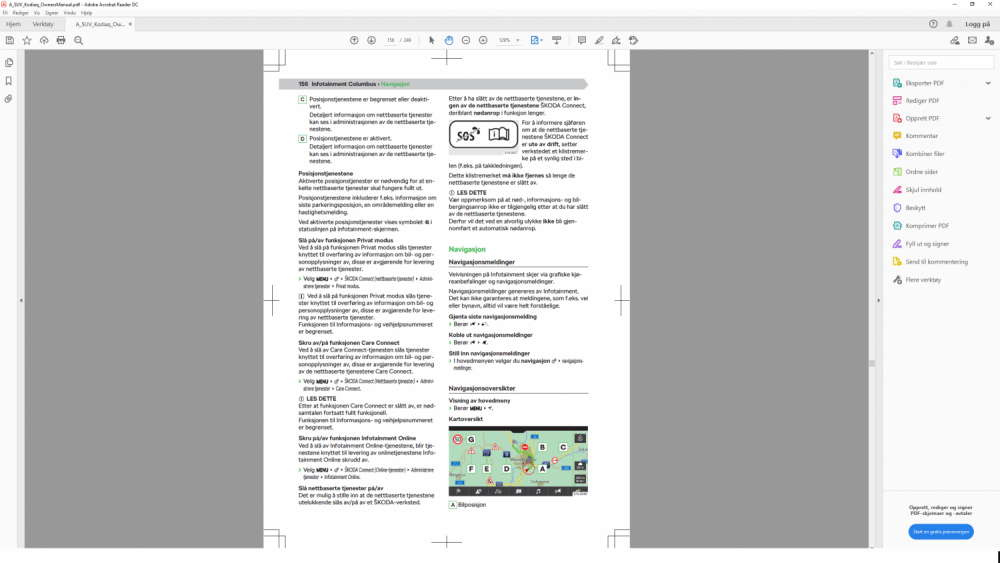Viewport: 1000px width, 563px height.
Task: Select the Highlight text pen tool
Action: pyautogui.click(x=599, y=40)
